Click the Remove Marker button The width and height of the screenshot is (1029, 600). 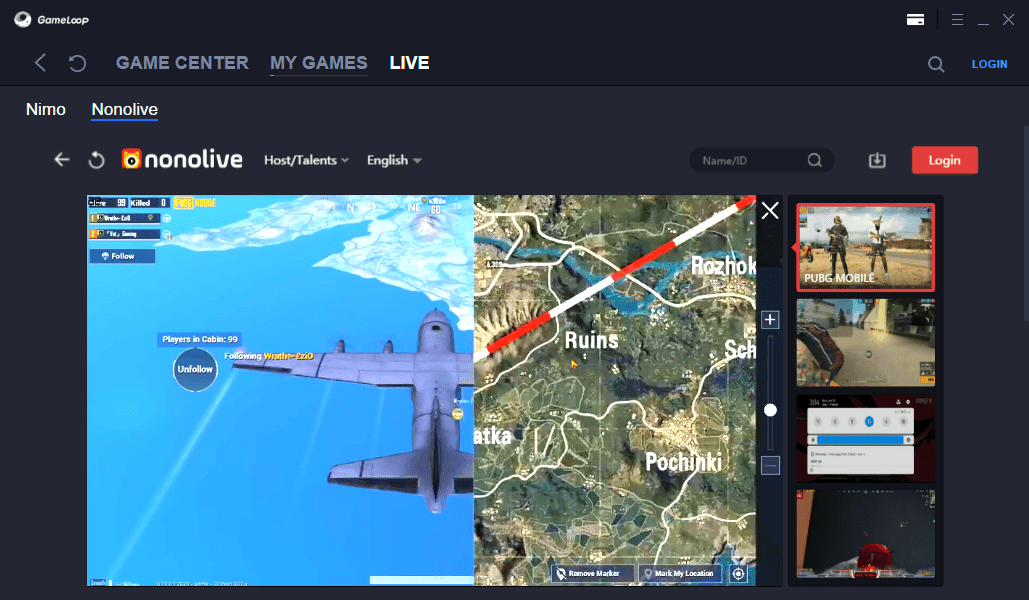pyautogui.click(x=593, y=574)
